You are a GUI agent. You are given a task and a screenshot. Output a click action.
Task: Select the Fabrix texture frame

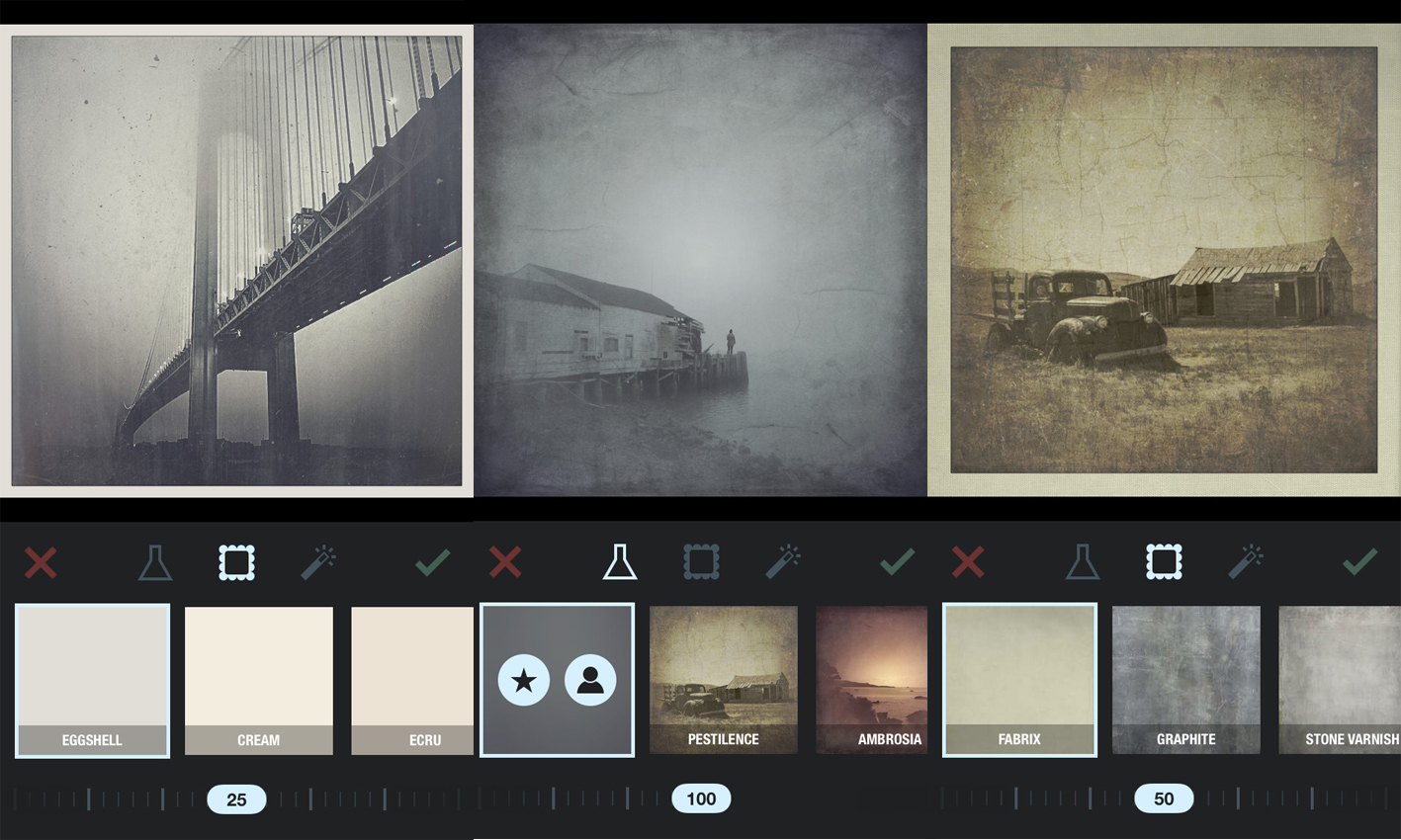click(x=1019, y=680)
